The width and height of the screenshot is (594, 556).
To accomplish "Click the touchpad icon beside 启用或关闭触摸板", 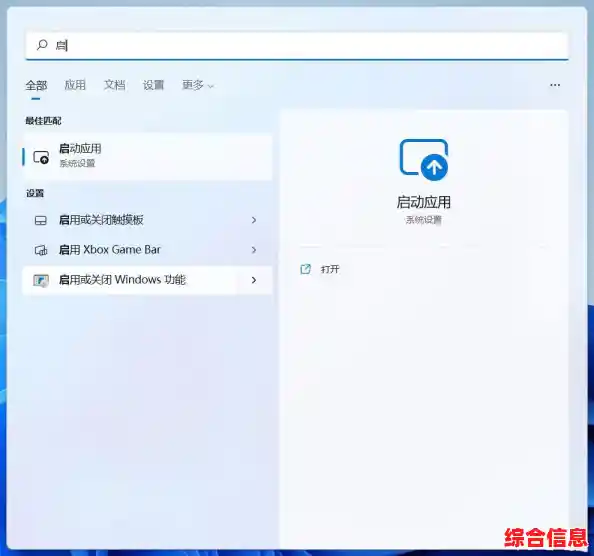I will [x=41, y=220].
